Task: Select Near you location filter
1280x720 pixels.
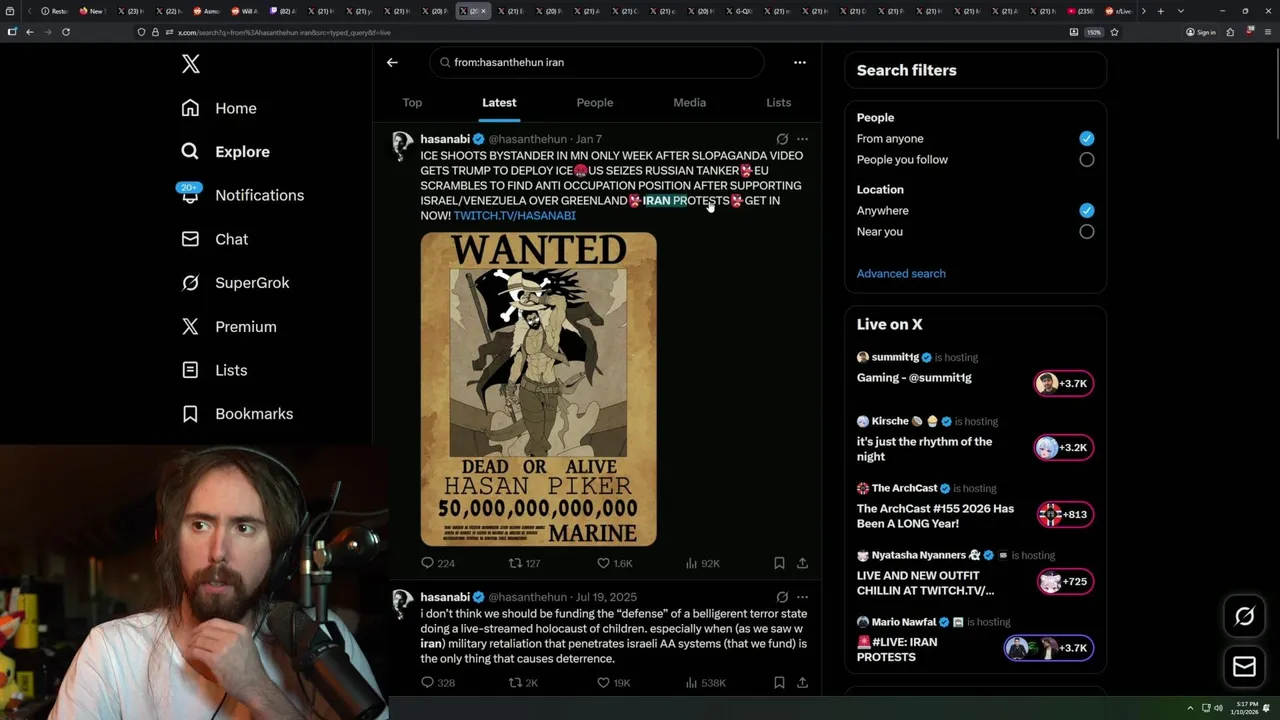Action: [1087, 232]
